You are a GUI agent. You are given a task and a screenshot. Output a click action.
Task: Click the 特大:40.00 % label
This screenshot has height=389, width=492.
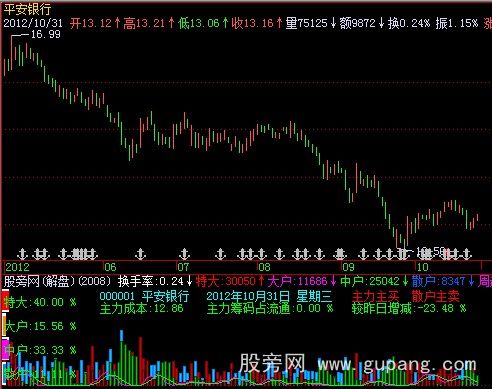pyautogui.click(x=40, y=302)
